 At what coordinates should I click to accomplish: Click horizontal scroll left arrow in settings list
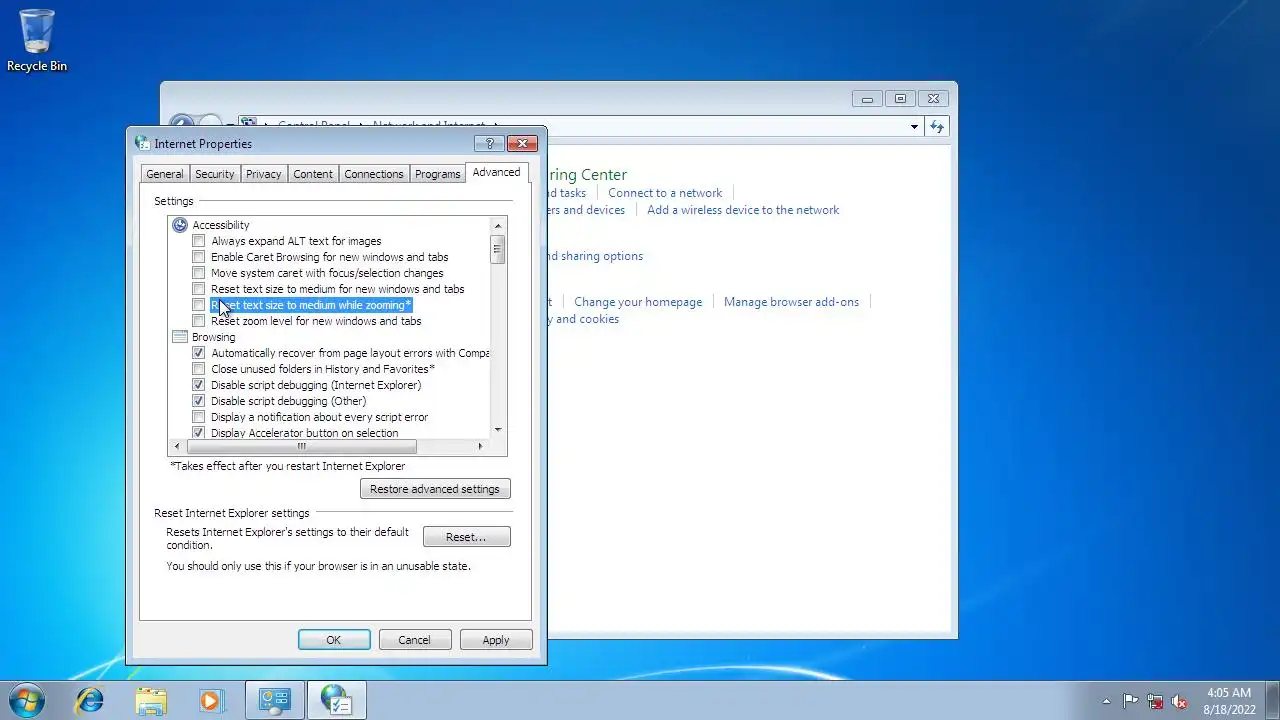pyautogui.click(x=177, y=446)
